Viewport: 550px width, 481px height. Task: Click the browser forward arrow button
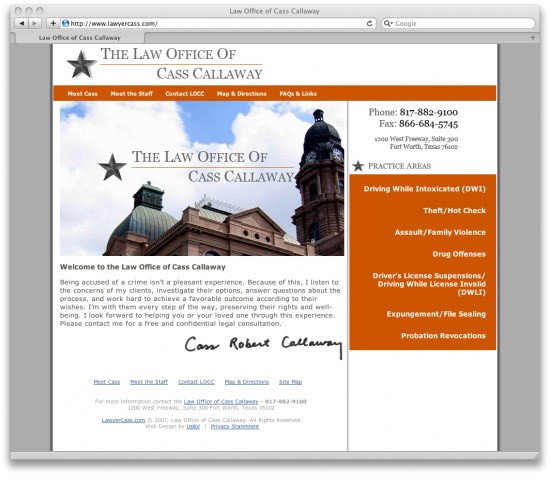(x=34, y=24)
